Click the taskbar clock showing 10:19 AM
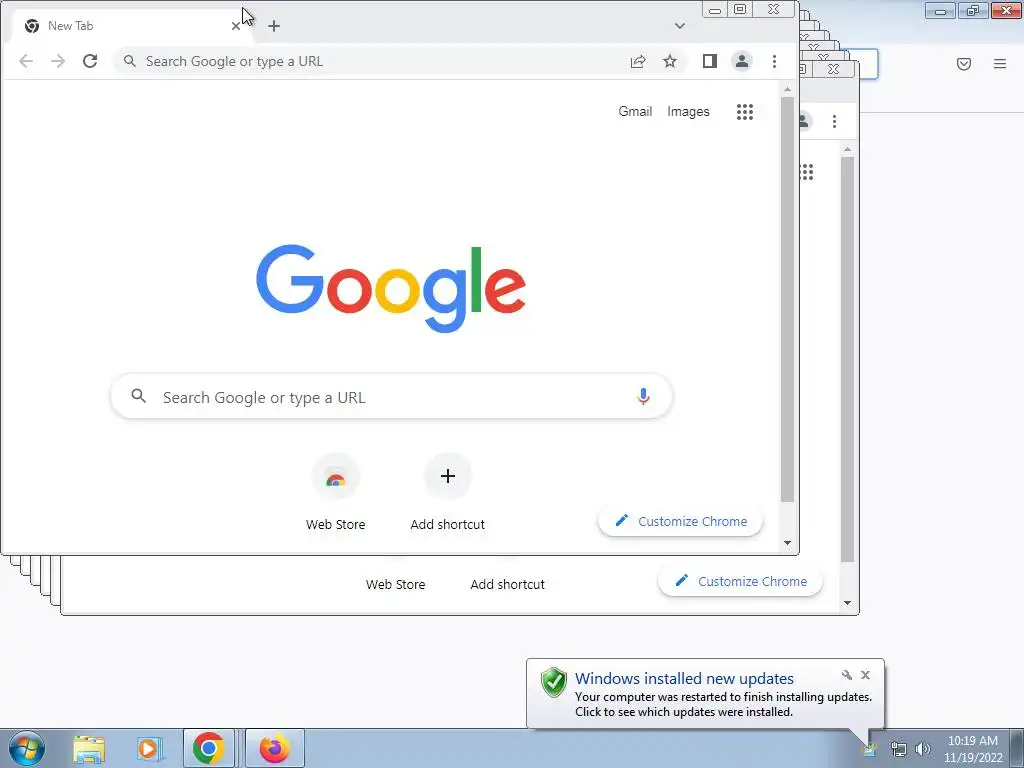 973,749
